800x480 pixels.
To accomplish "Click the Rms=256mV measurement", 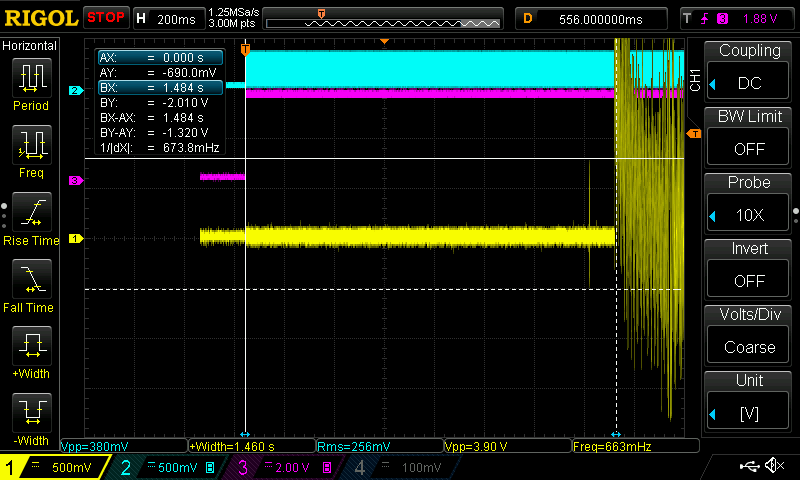I will click(x=380, y=446).
